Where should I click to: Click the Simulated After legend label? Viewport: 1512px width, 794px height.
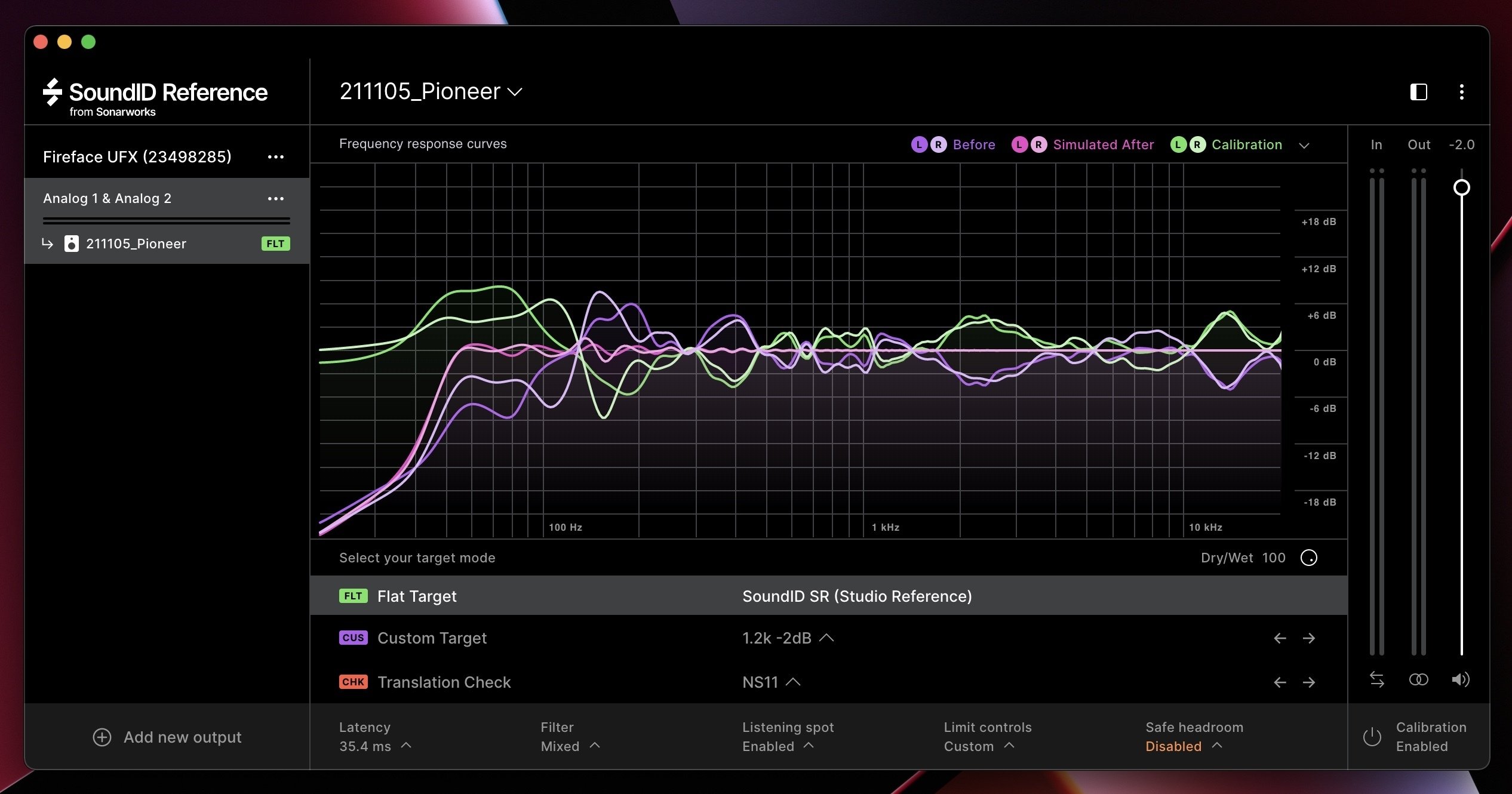pos(1104,144)
